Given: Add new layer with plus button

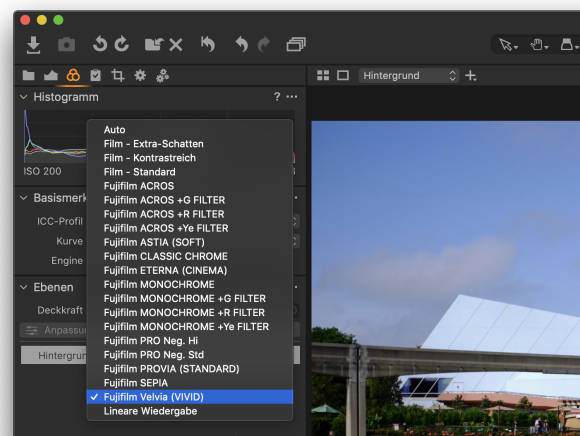Looking at the screenshot, I should pos(471,76).
